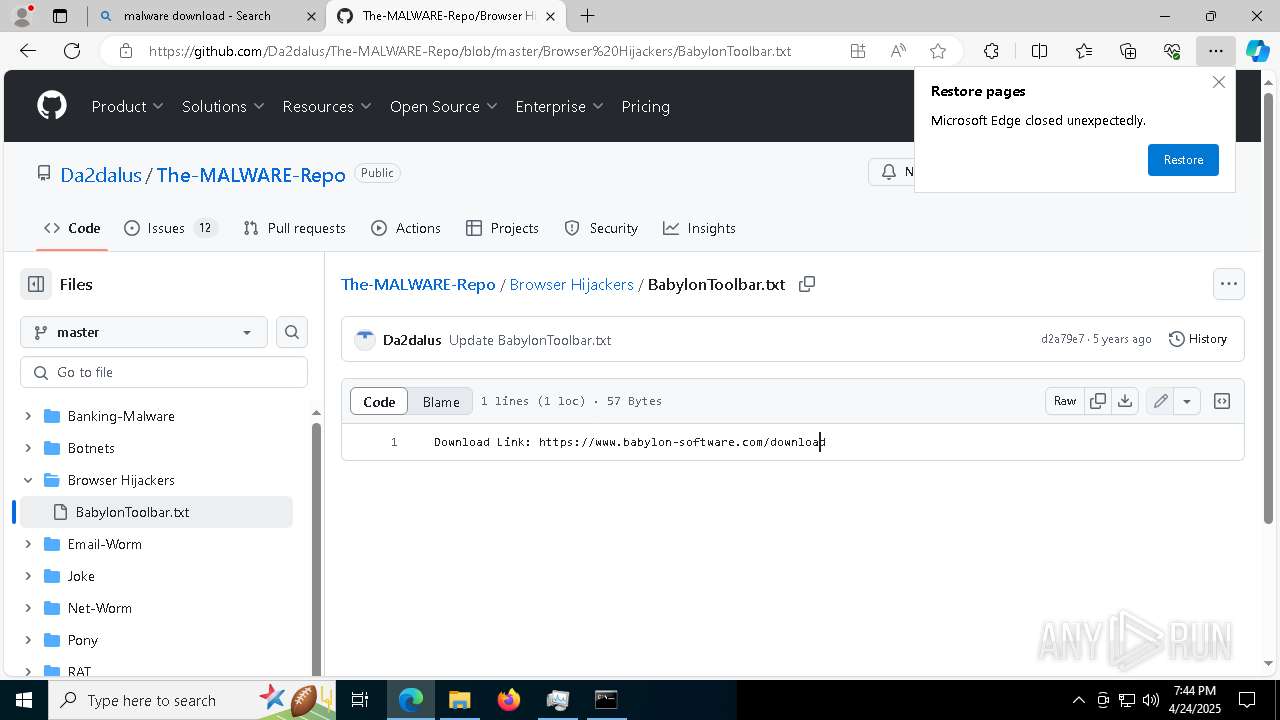The width and height of the screenshot is (1280, 720).
Task: Expand the Botnets folder
Action: pos(28,448)
